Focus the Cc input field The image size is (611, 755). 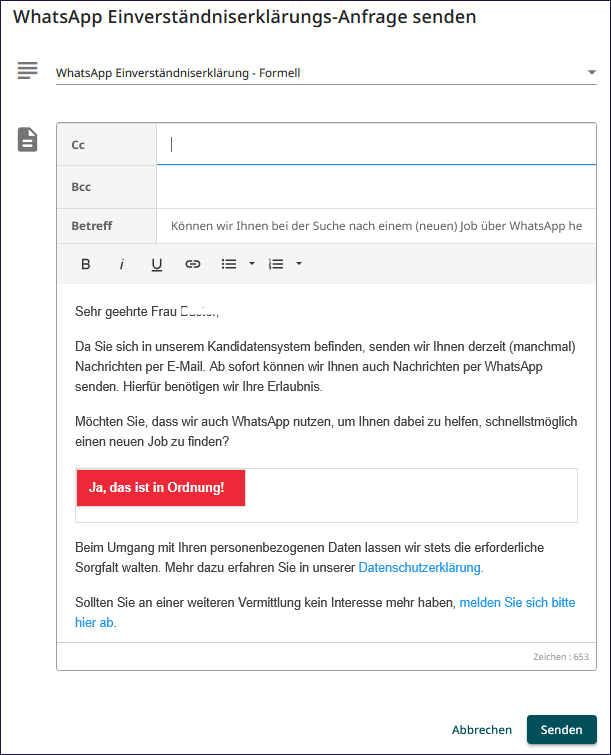point(376,144)
